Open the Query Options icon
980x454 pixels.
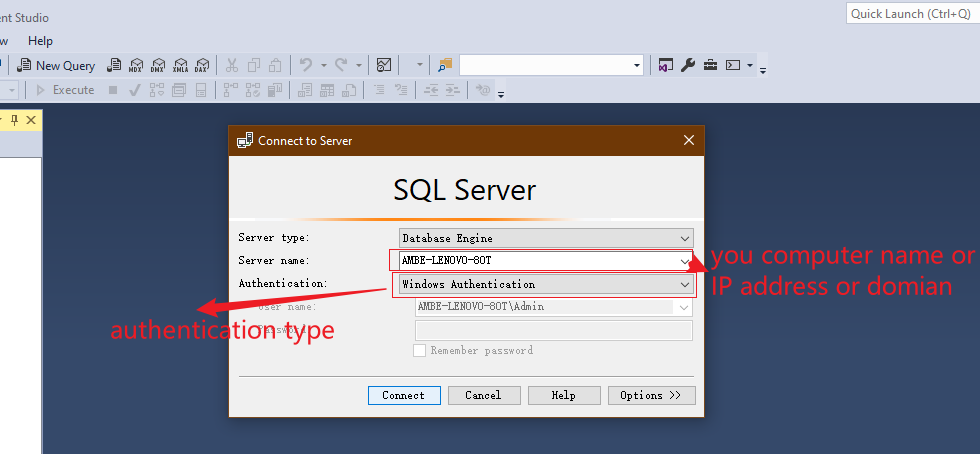[179, 90]
